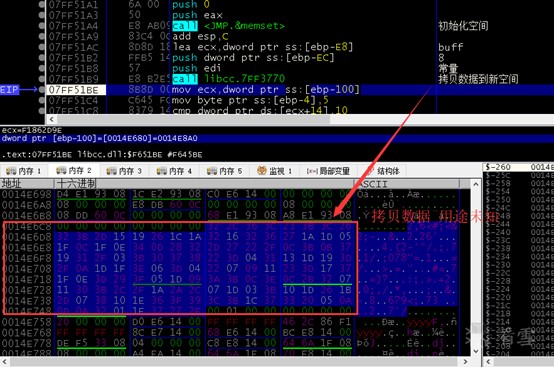The height and width of the screenshot is (367, 554).
Task: Click the stack panel scrollbar left arrow
Action: click(x=489, y=362)
